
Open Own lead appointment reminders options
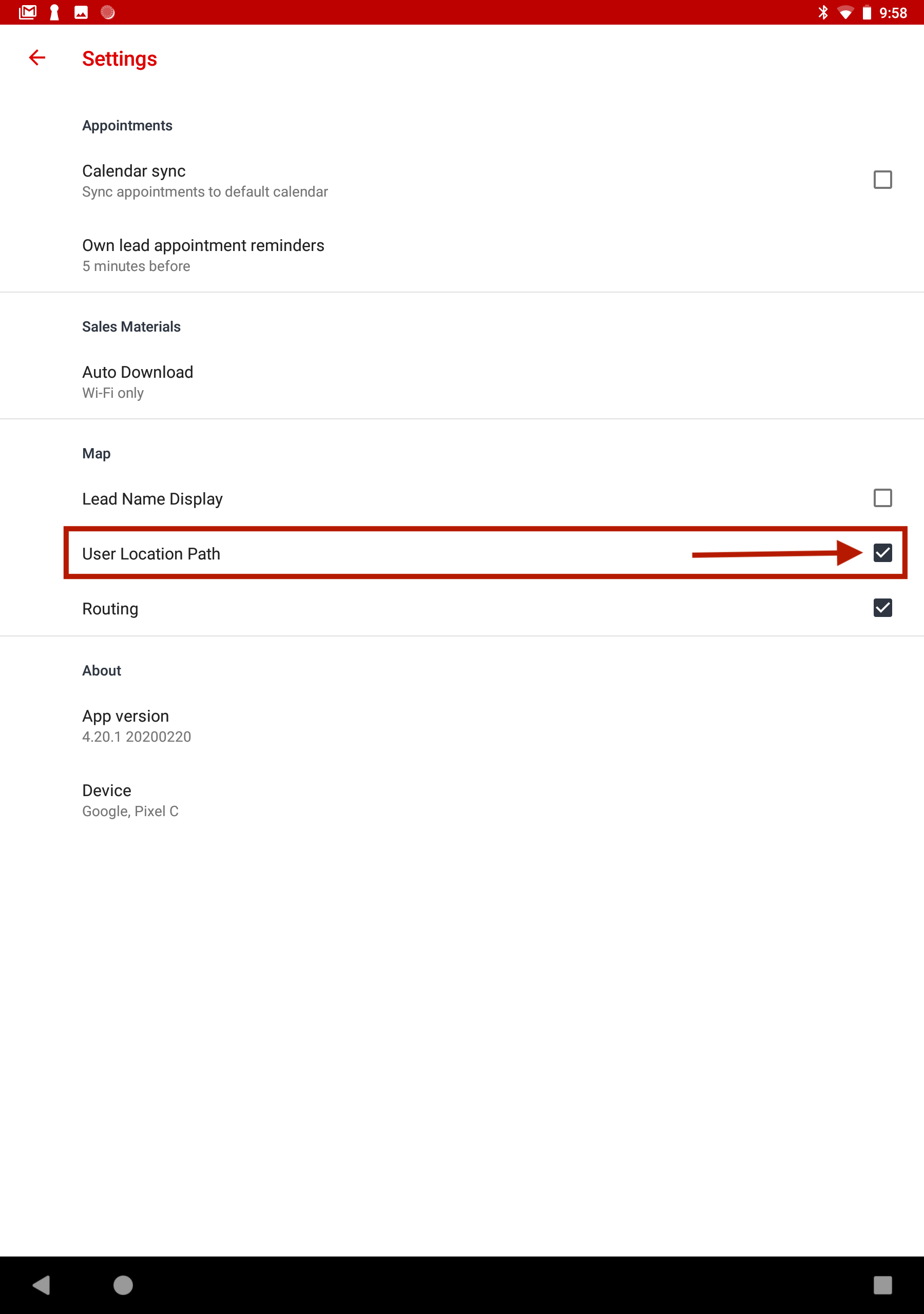[462, 255]
